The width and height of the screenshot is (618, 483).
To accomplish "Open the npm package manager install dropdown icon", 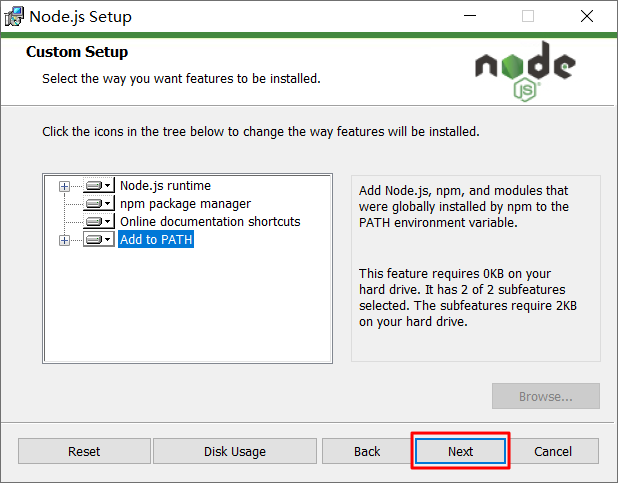I will (x=99, y=203).
